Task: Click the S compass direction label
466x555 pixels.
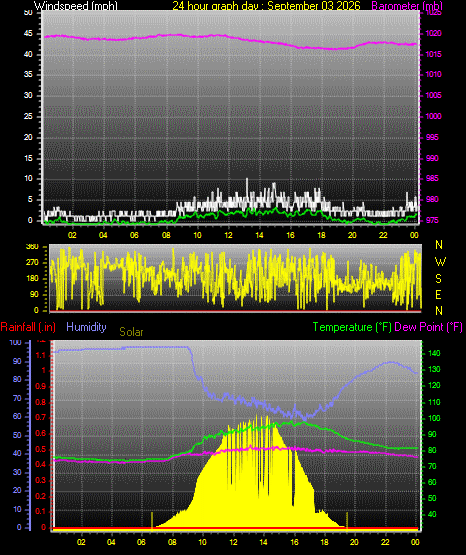Action: click(x=438, y=279)
